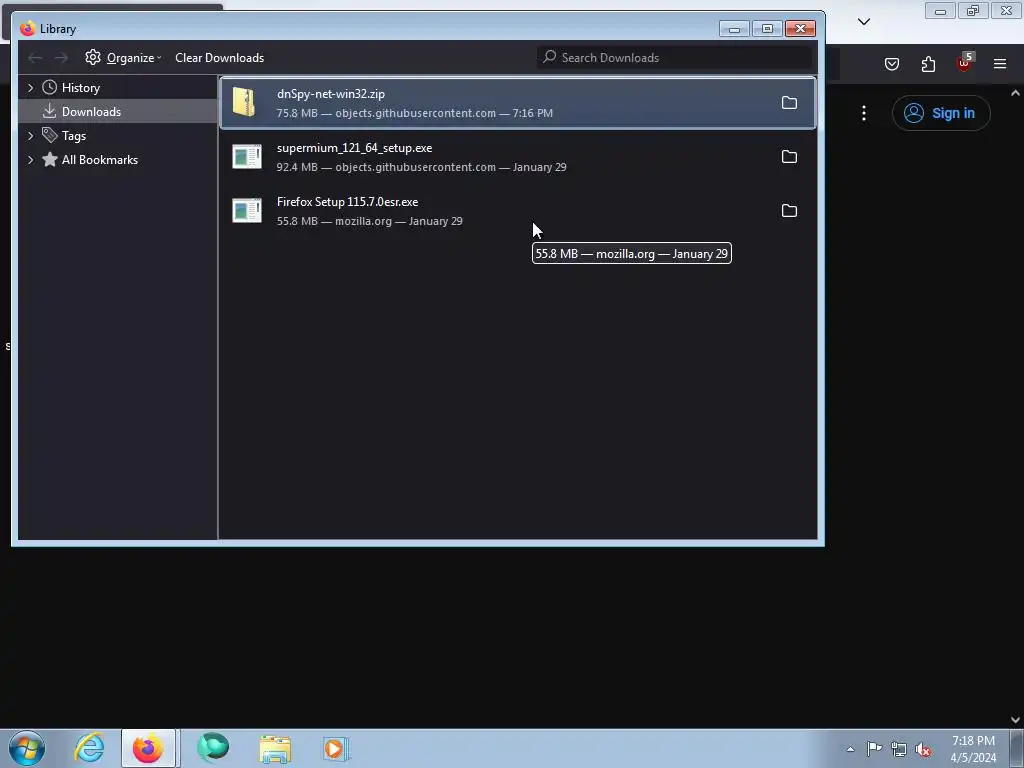Open Supermium browser from taskbar

(214, 748)
